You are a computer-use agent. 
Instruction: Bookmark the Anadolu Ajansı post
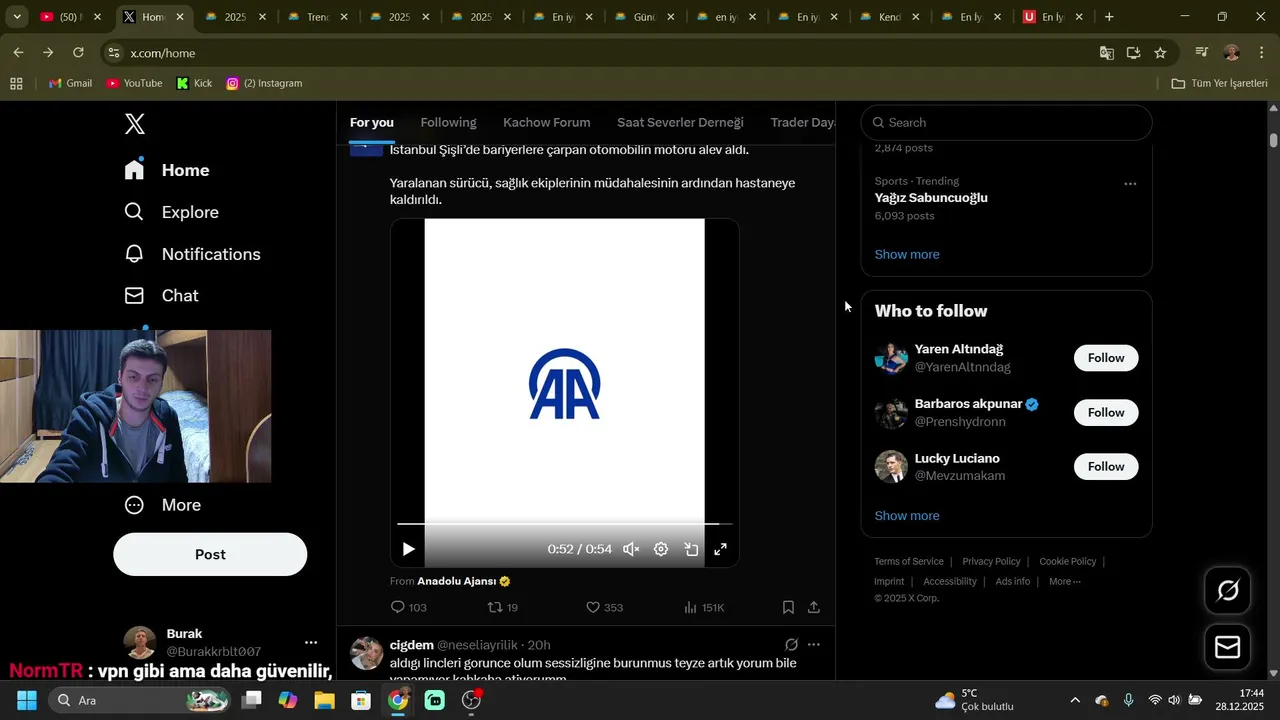[x=788, y=607]
